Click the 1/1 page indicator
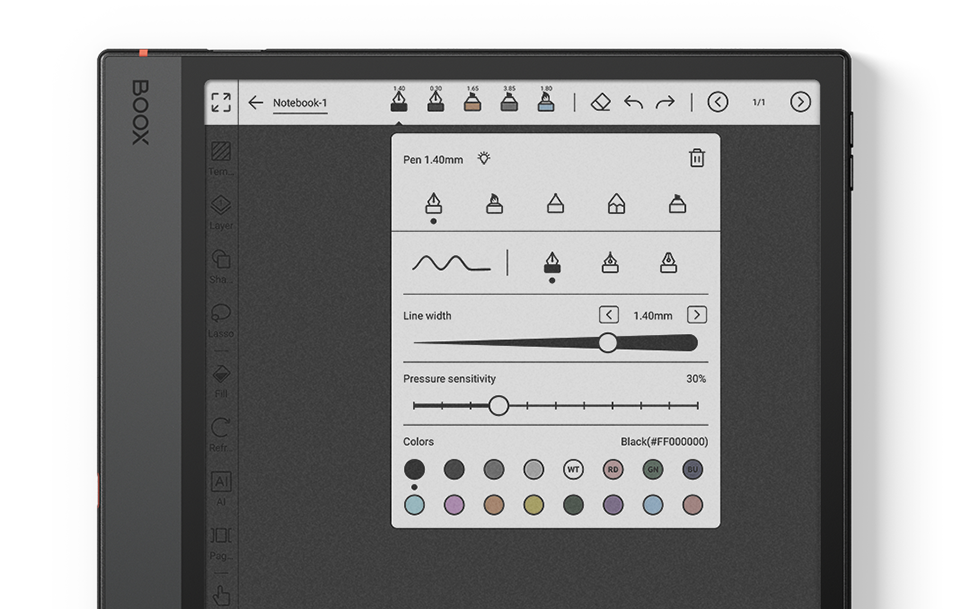Viewport: 960px width, 609px height. click(x=759, y=102)
